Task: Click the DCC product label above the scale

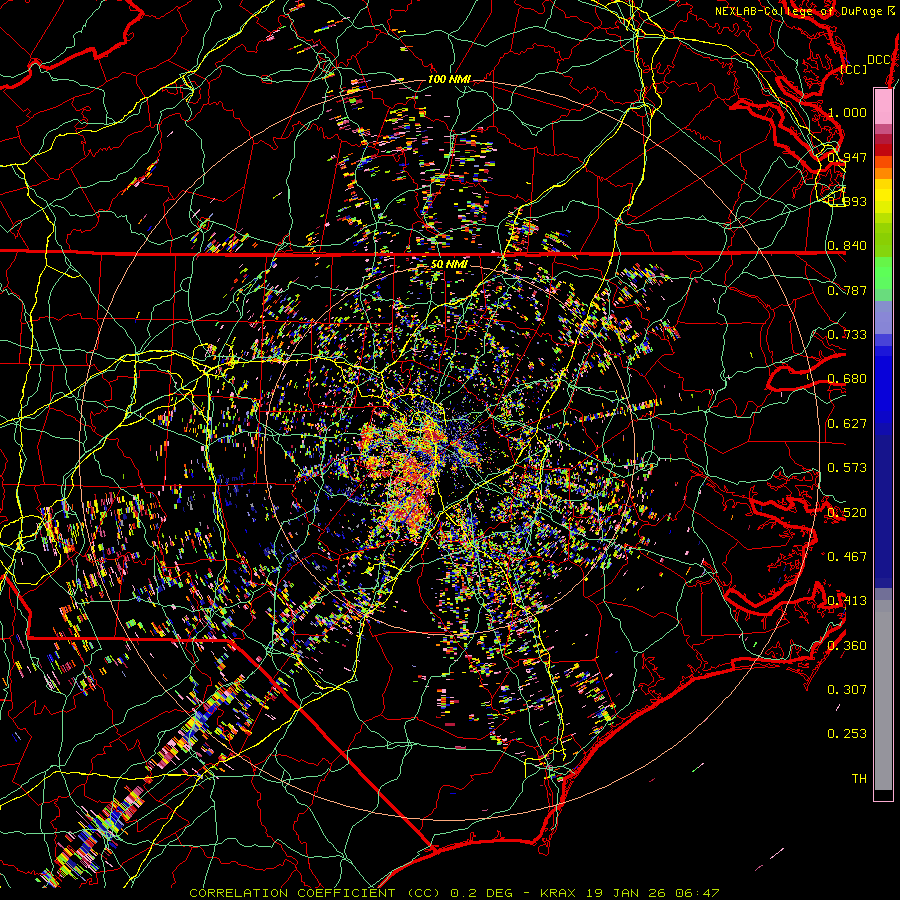Action: pos(878,59)
